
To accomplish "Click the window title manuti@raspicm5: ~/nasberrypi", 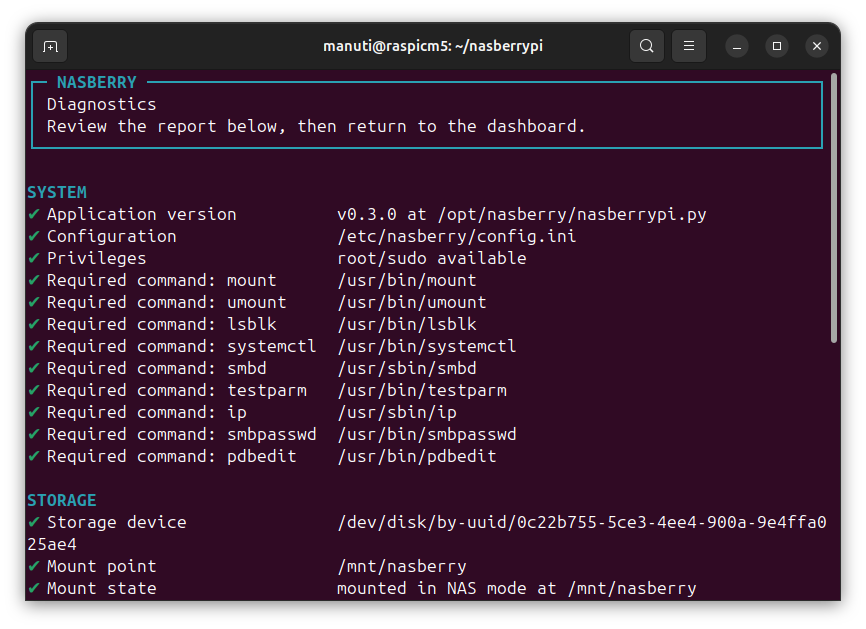I will pos(433,46).
